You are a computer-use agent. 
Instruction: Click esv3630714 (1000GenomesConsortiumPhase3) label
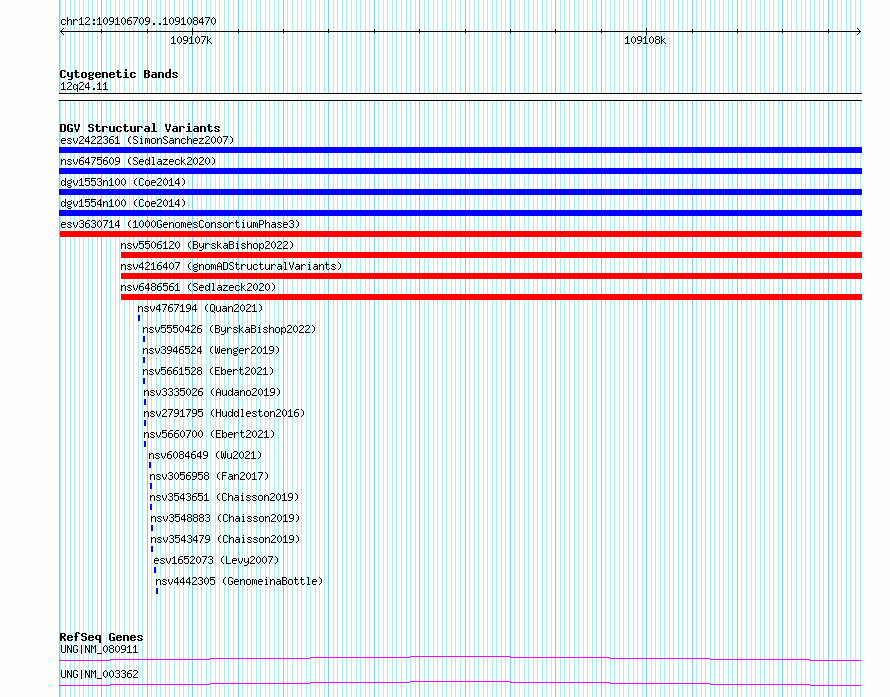[x=180, y=224]
